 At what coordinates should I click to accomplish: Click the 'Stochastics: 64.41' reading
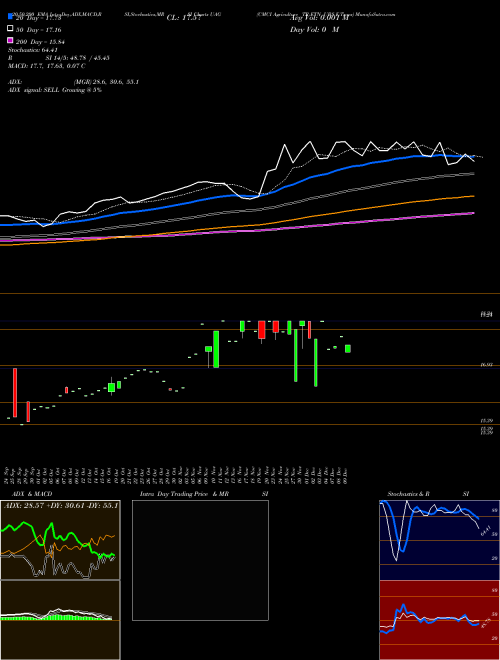click(x=32, y=50)
